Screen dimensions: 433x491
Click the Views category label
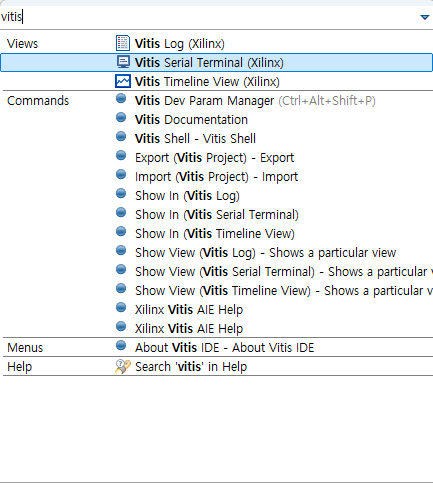tap(22, 44)
